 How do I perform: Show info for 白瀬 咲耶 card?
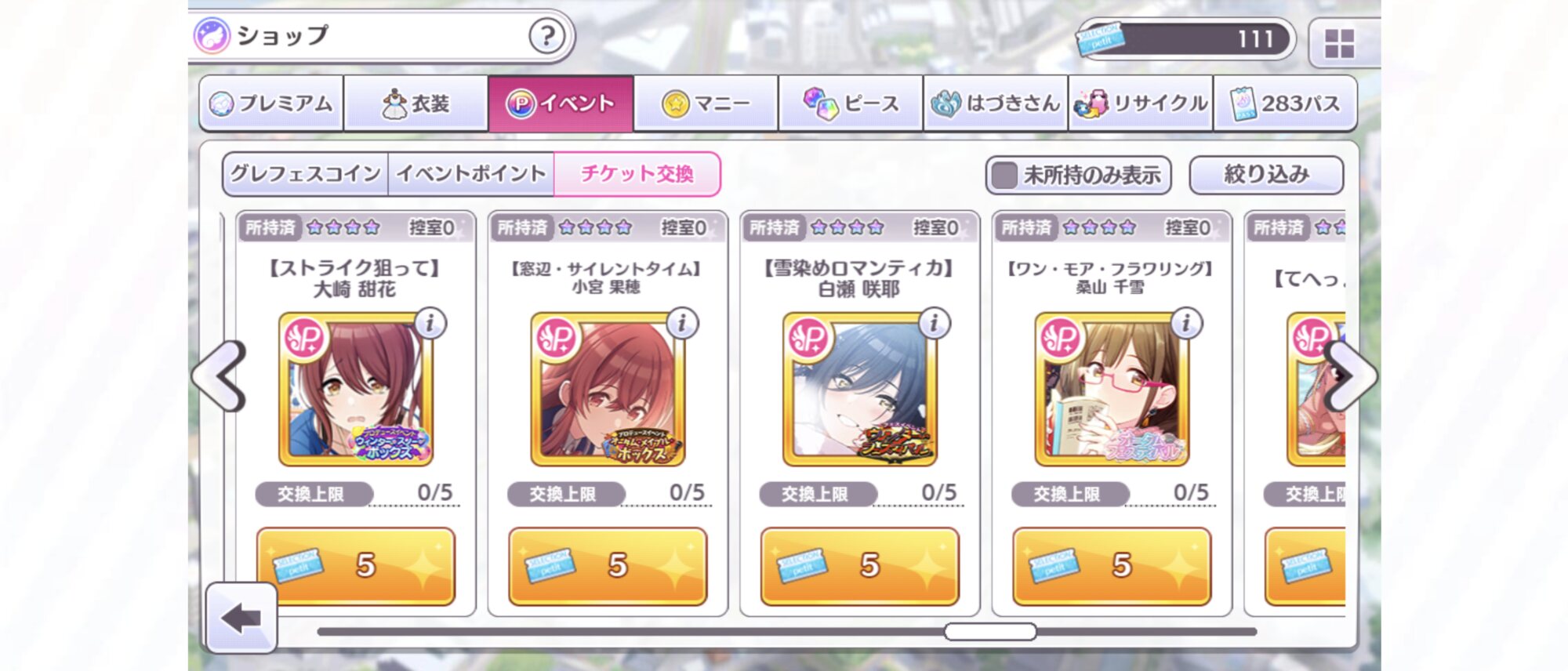(934, 323)
